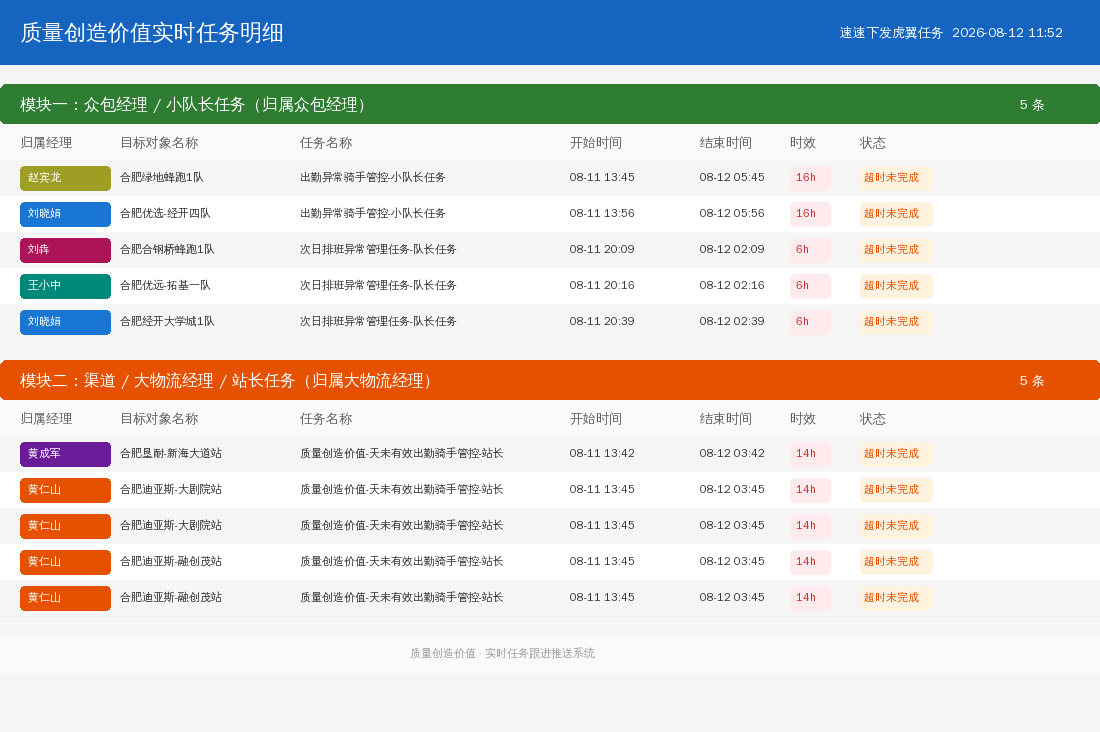
Task: Click 出勤异常骑手管控-小队长任务 in 赵宾龙 row
Action: 373,178
